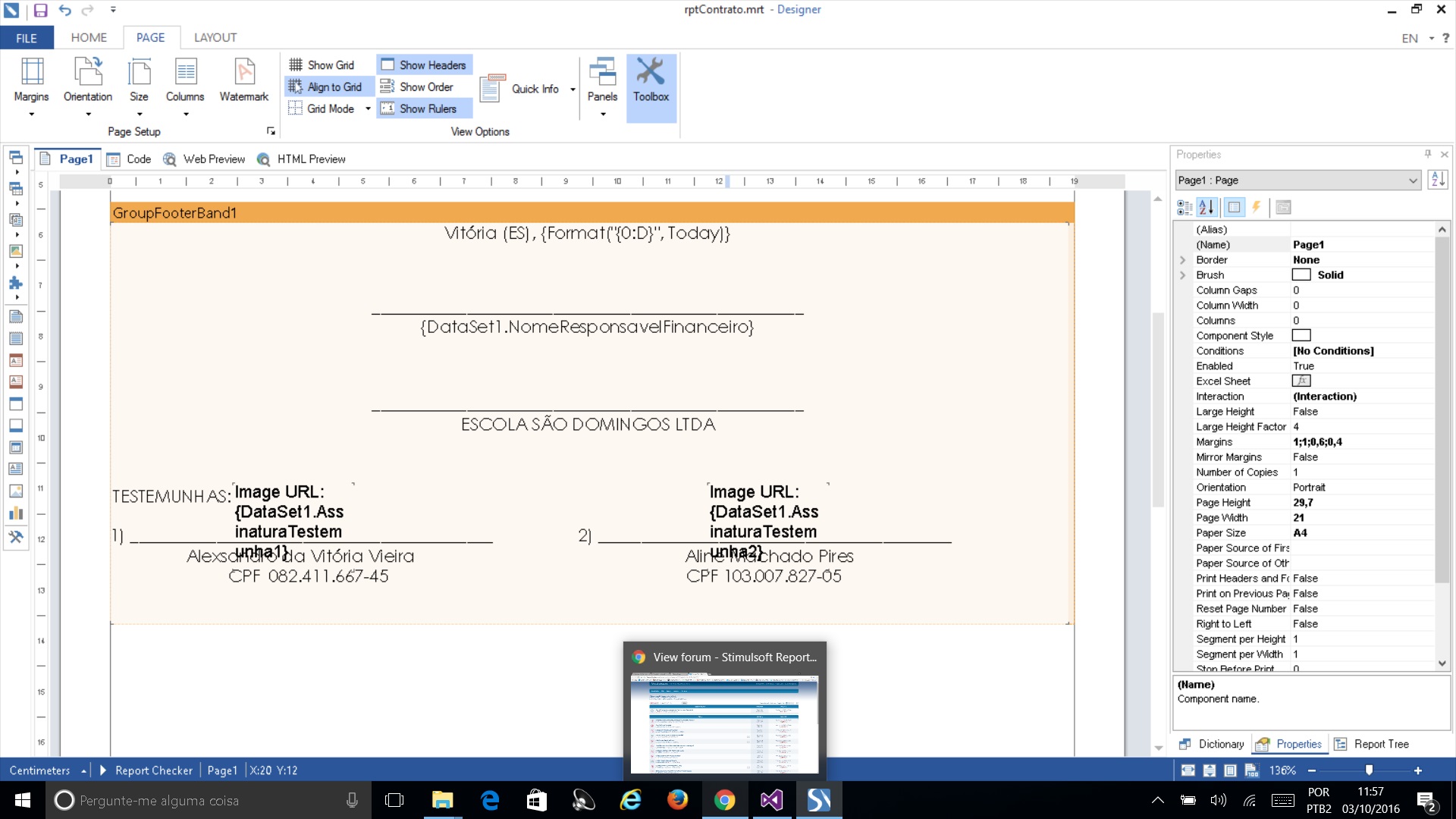Click the Save icon in title bar
The image size is (1456, 819).
pyautogui.click(x=40, y=11)
